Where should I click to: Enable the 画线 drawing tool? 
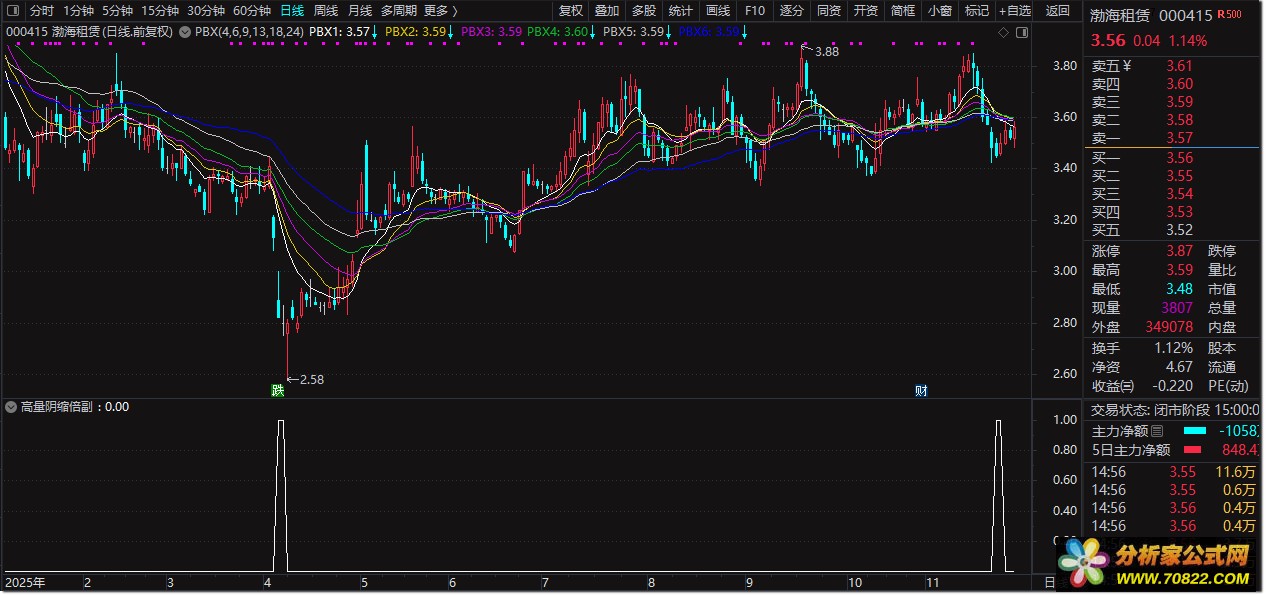point(718,11)
